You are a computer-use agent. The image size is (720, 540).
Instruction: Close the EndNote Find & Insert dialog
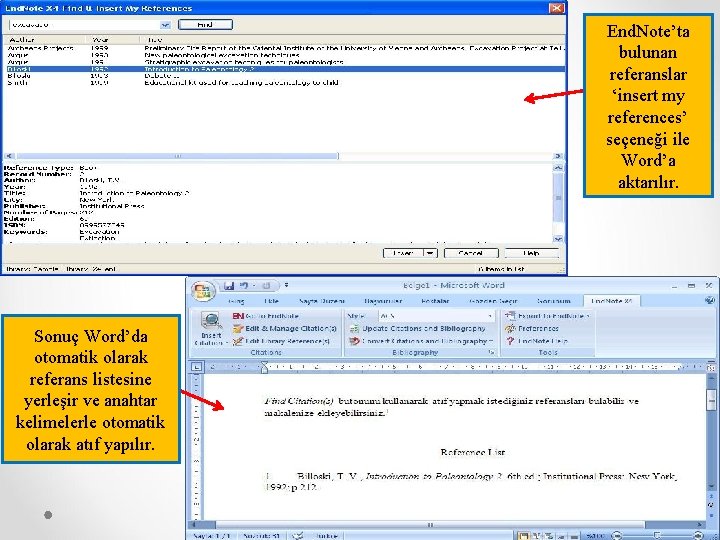coord(557,8)
